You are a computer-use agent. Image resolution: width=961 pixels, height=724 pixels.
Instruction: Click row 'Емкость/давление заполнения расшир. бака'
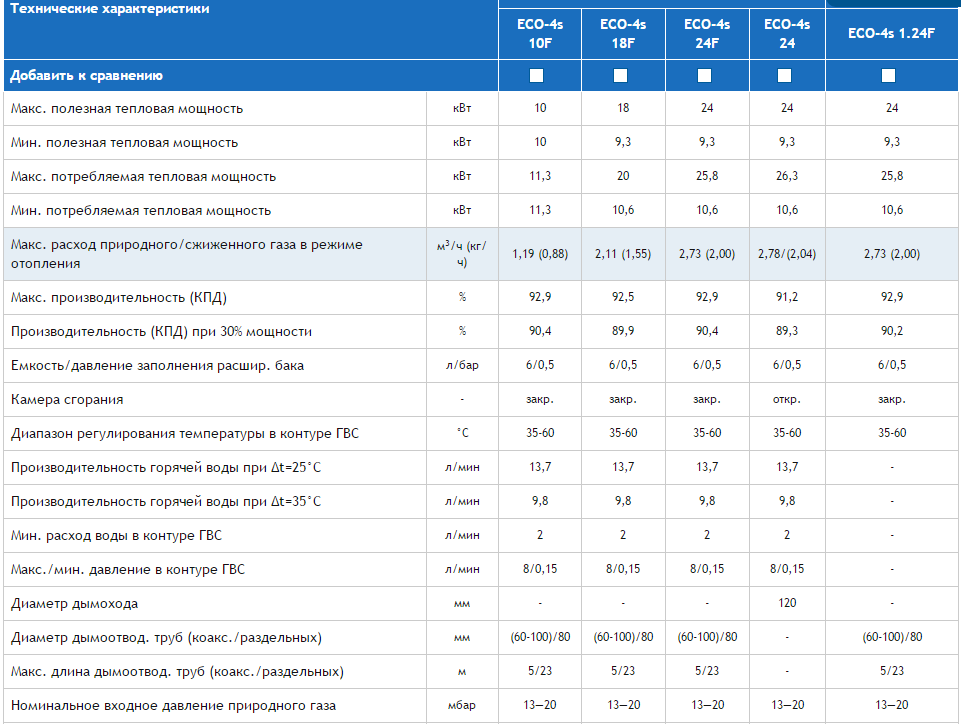[x=480, y=366]
